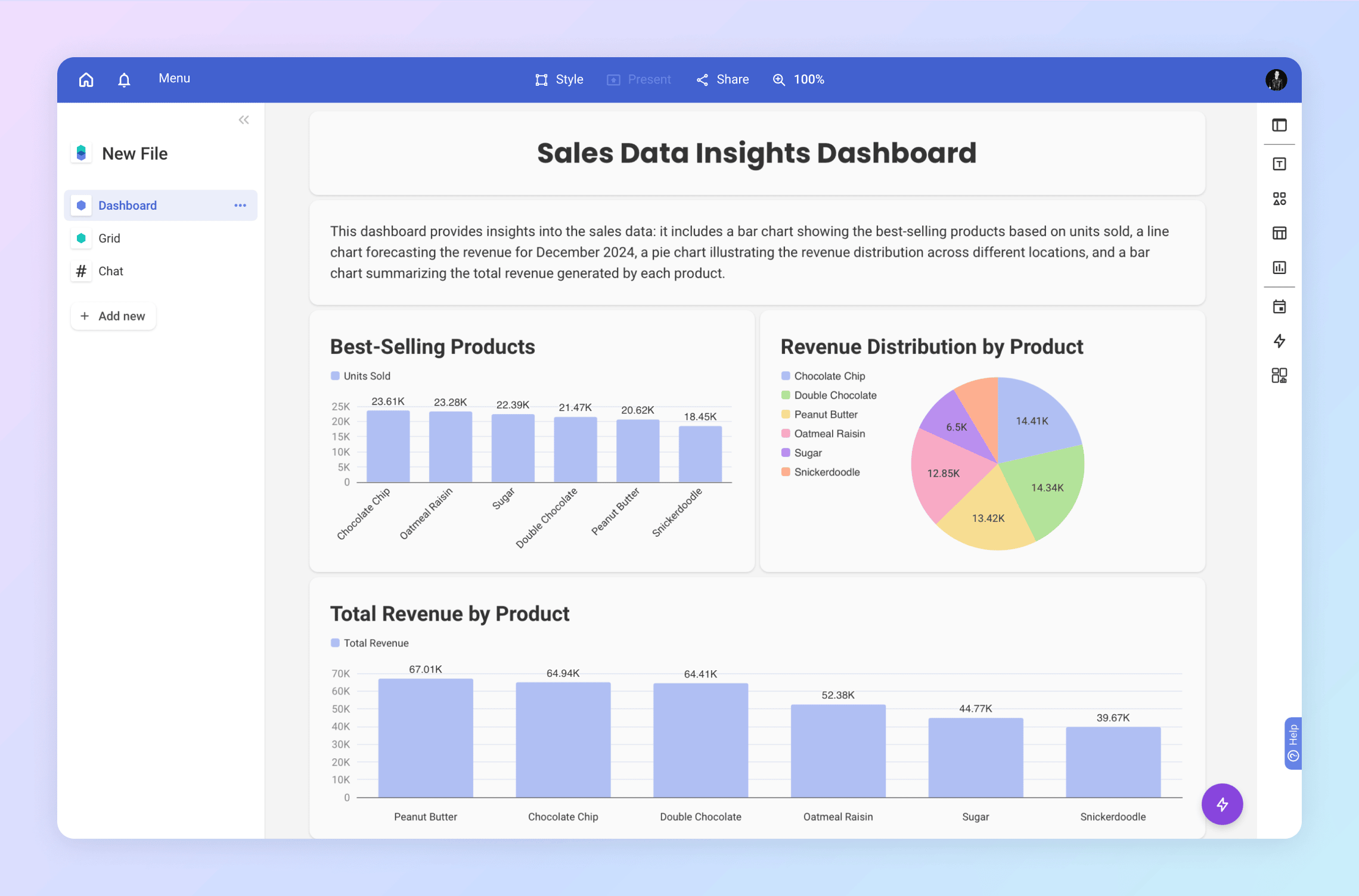The width and height of the screenshot is (1359, 896).
Task: Open the shapes elements icon in right sidebar
Action: pyautogui.click(x=1279, y=198)
